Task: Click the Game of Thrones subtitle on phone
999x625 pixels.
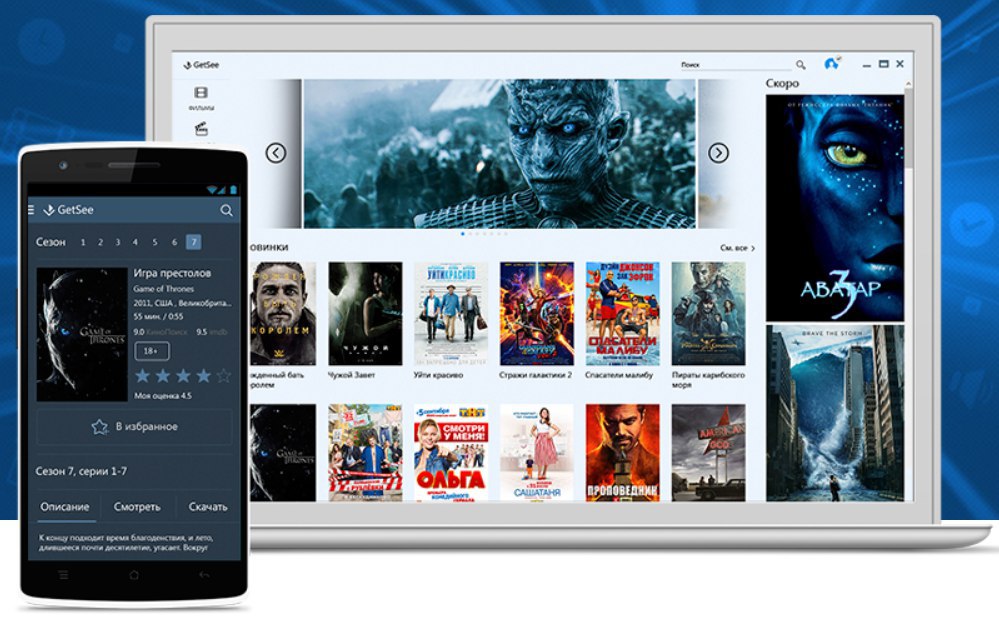Action: click(x=164, y=289)
